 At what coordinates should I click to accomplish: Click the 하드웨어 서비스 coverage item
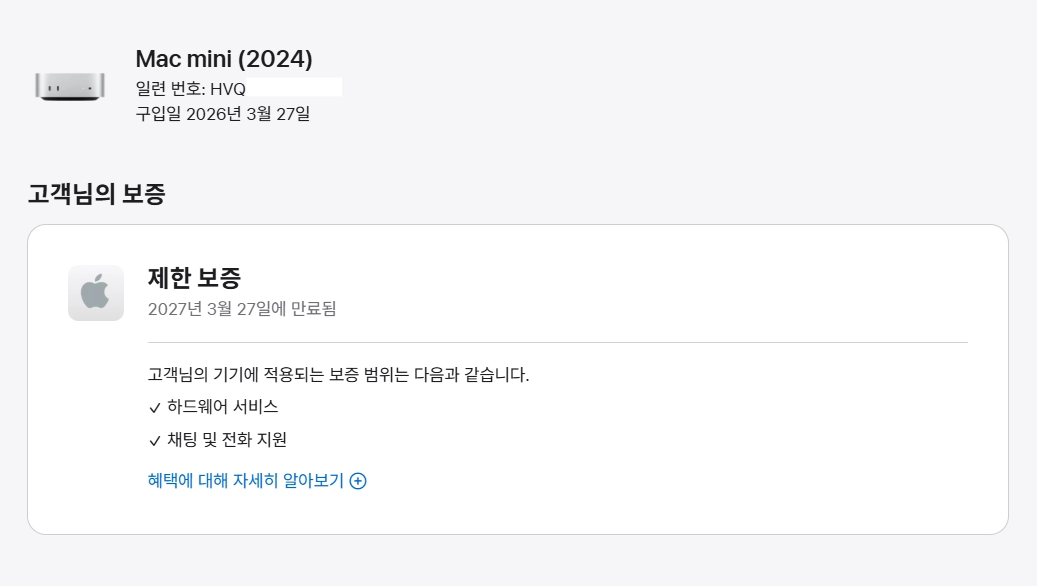tap(222, 407)
